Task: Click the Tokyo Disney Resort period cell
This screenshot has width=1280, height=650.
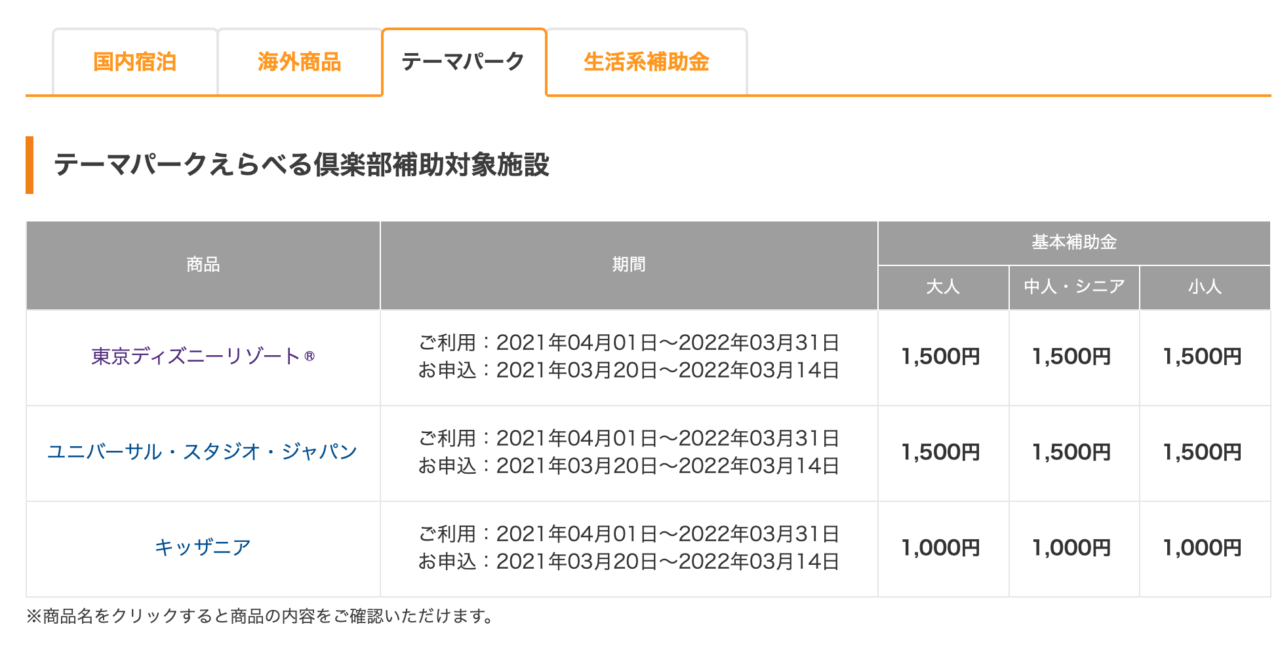Action: click(629, 357)
